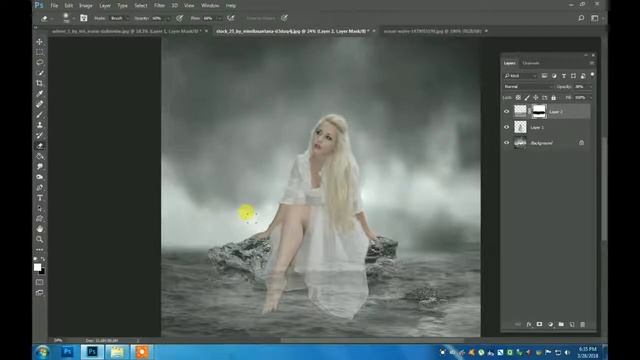The height and width of the screenshot is (360, 640).
Task: Delete layer with trash icon
Action: (583, 324)
